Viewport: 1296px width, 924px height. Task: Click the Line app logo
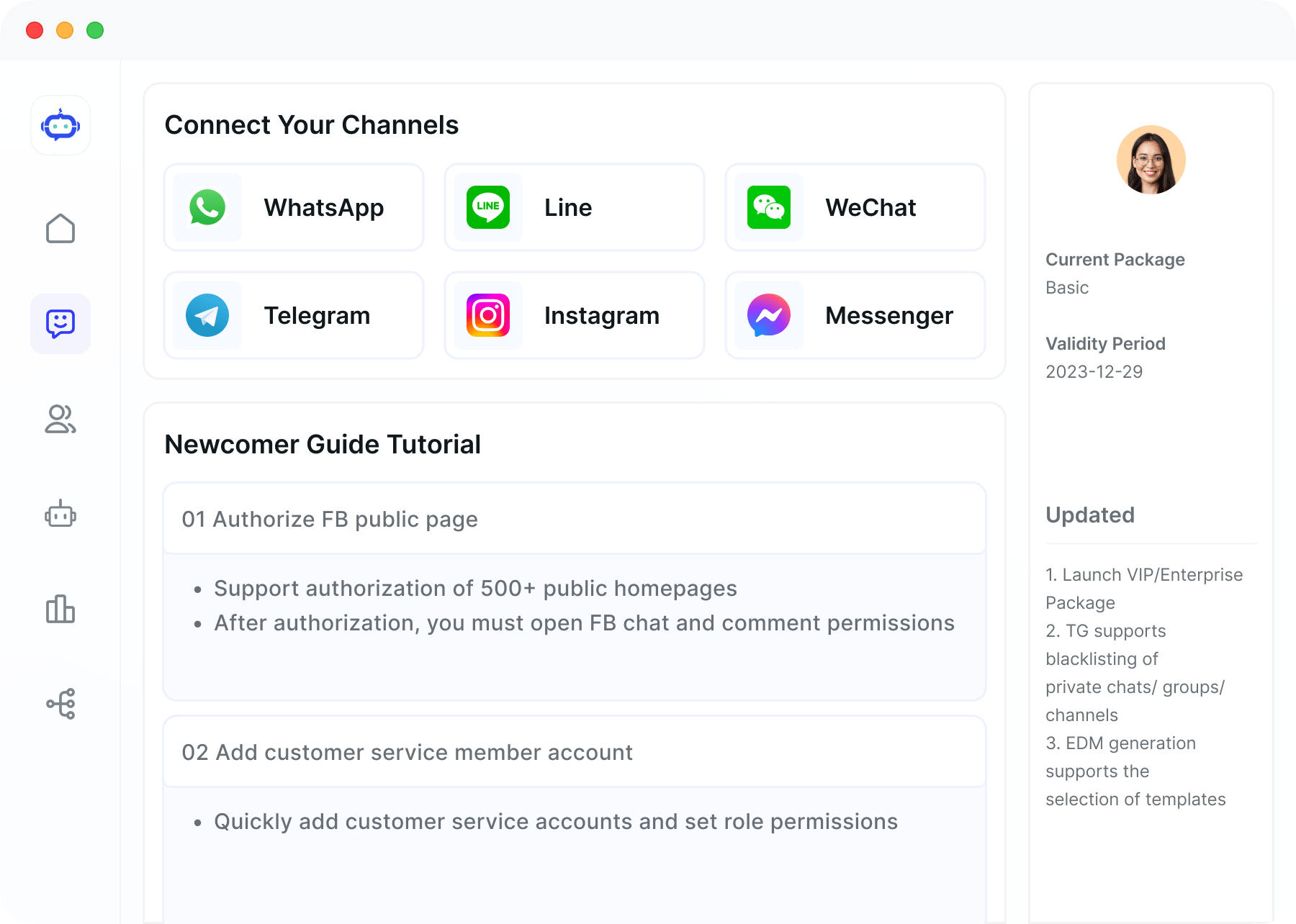pyautogui.click(x=488, y=207)
